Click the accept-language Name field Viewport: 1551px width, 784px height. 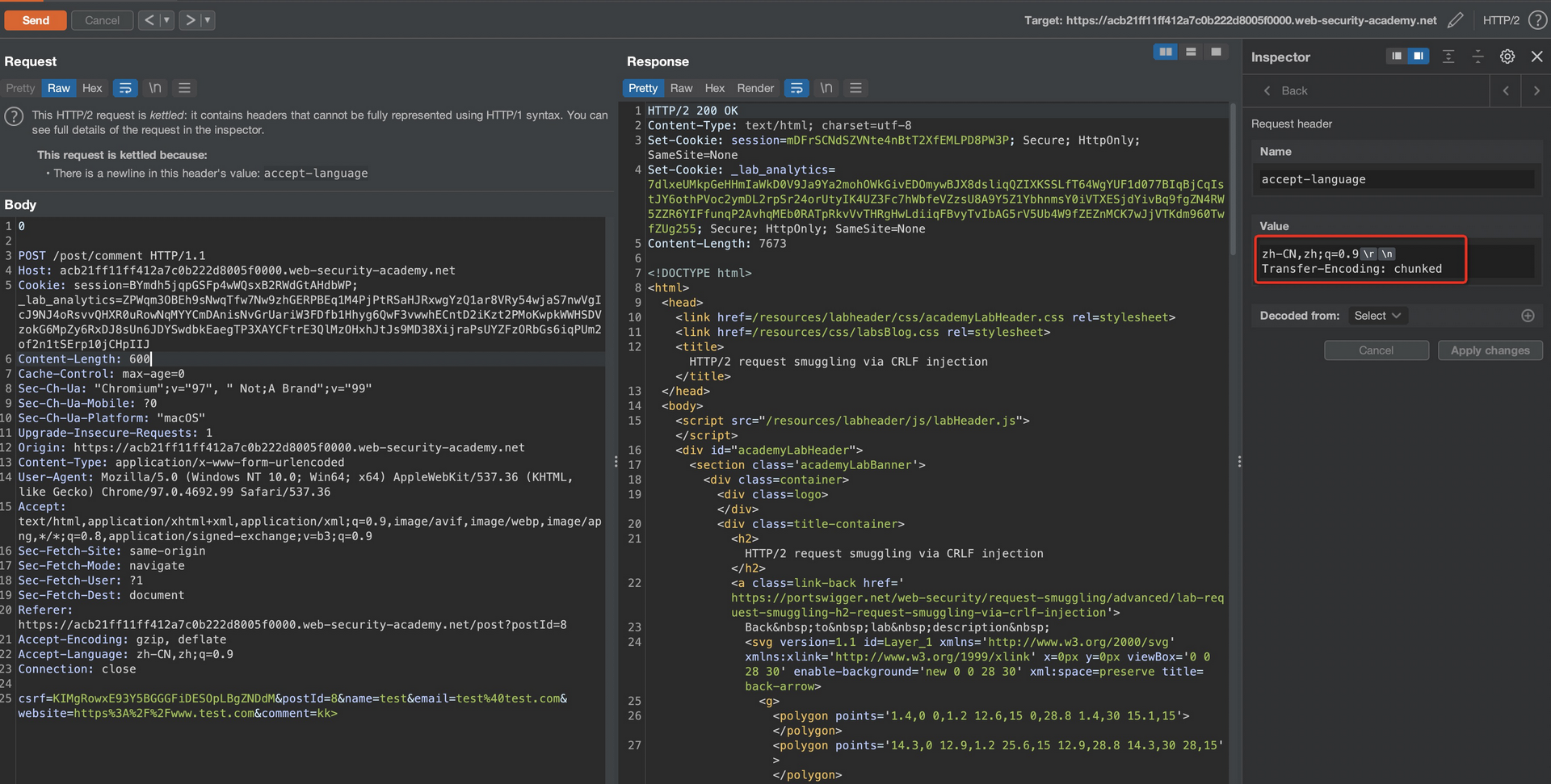[1397, 179]
